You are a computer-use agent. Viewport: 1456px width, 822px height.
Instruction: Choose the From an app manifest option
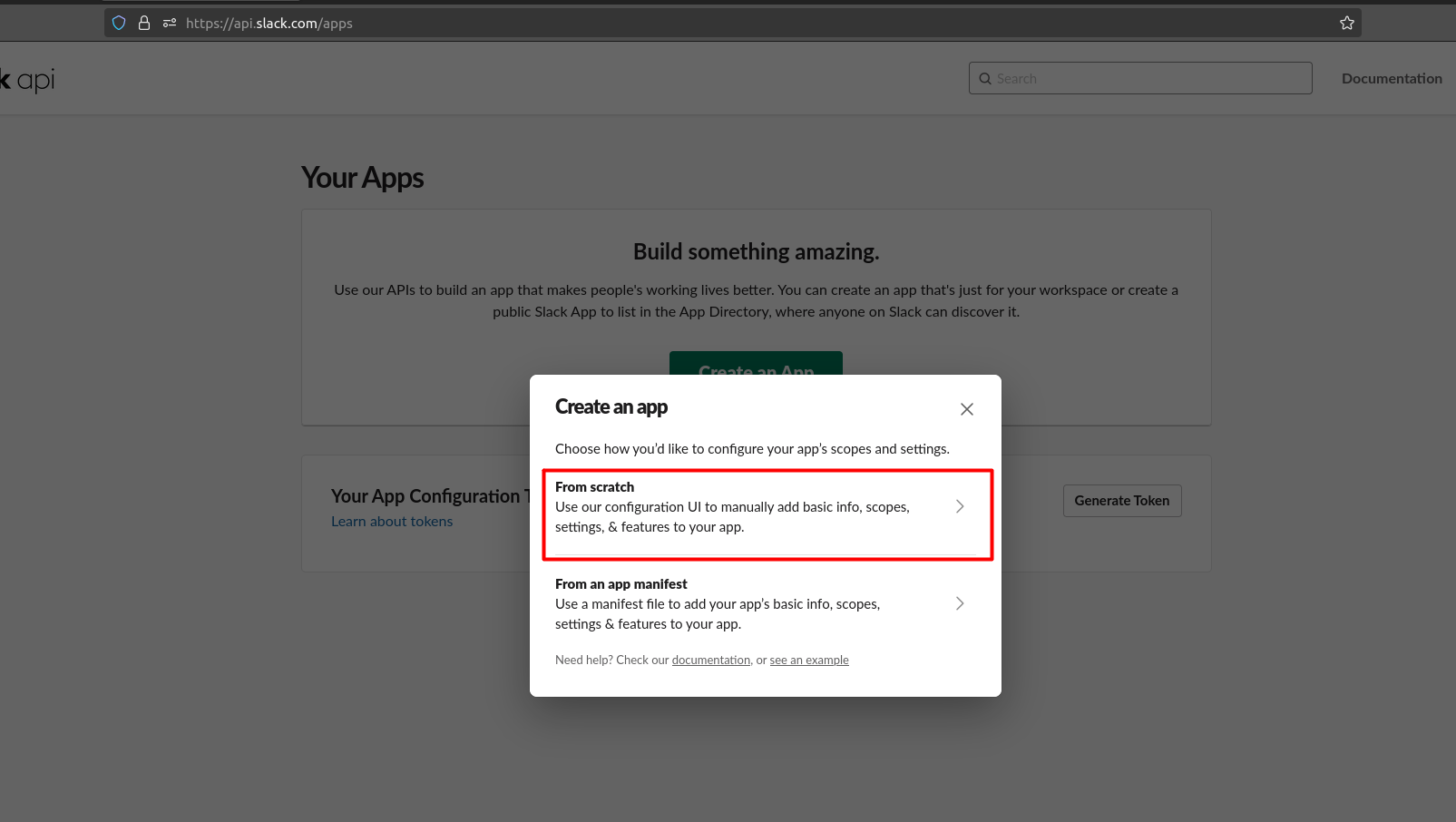click(766, 603)
